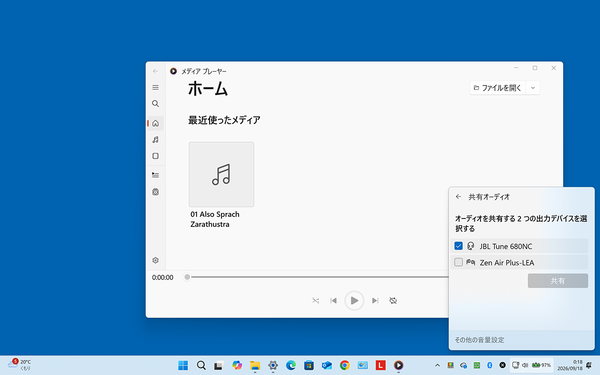
Task: Close the Media Player window
Action: pyautogui.click(x=553, y=68)
